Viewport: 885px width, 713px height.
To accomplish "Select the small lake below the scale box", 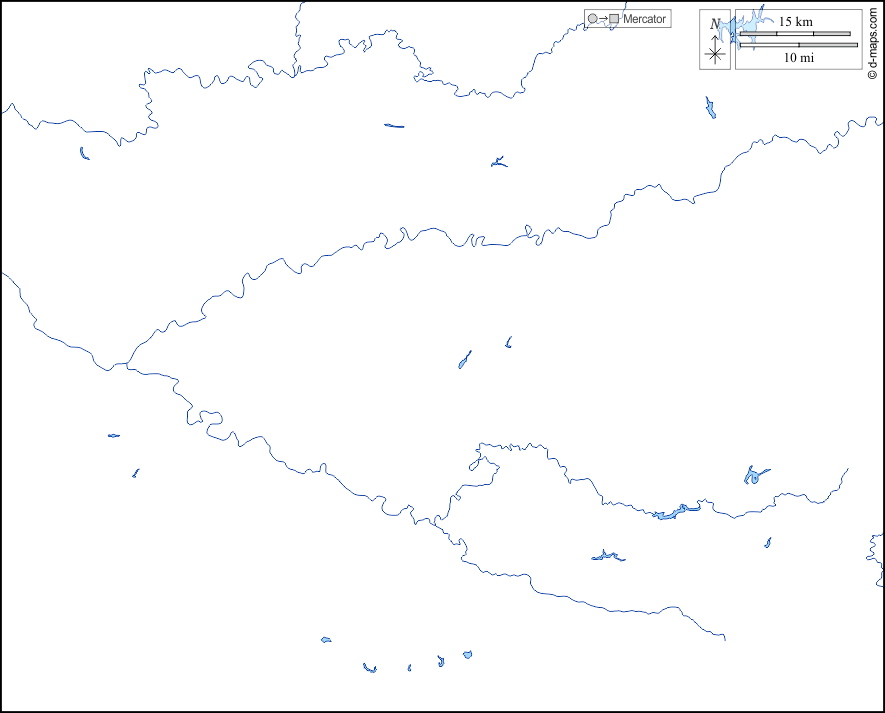I will click(710, 108).
